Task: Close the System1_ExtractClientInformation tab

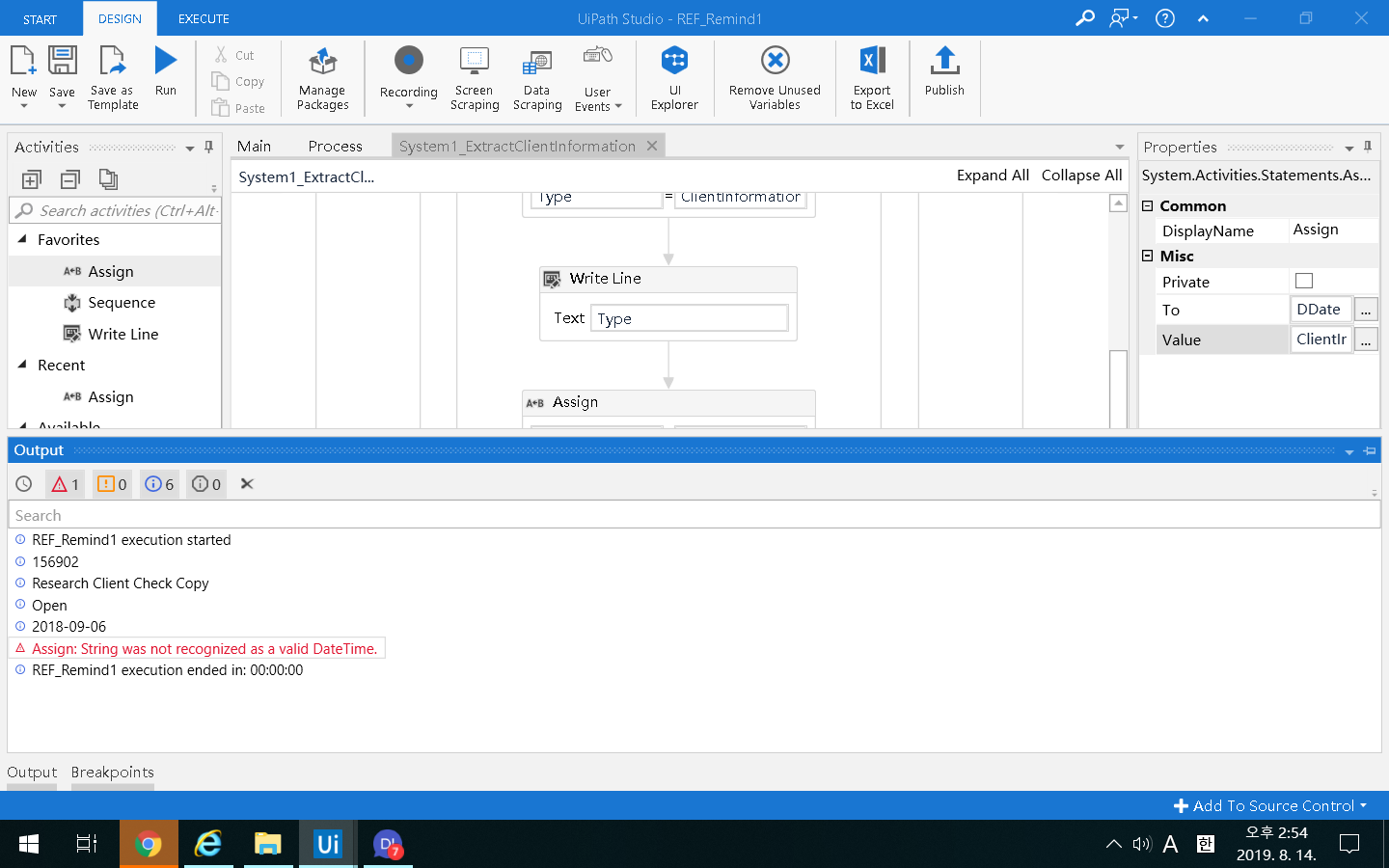Action: 652,146
